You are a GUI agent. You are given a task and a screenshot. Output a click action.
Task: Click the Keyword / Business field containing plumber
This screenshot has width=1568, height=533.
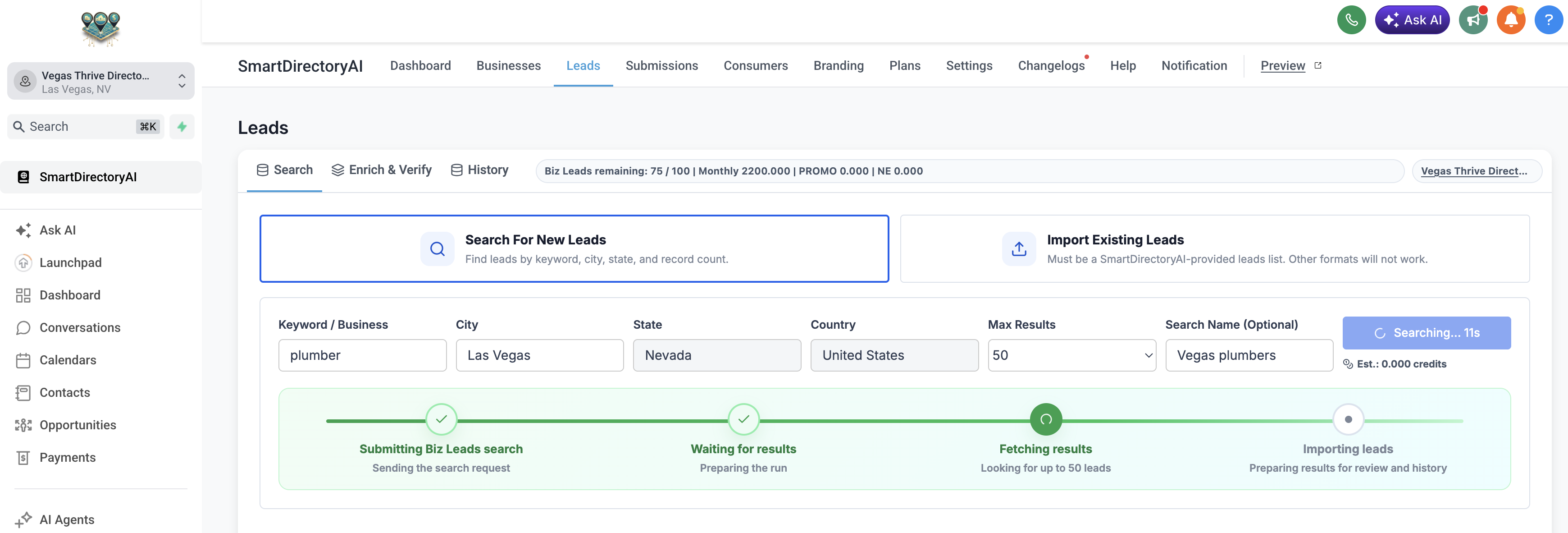point(362,355)
